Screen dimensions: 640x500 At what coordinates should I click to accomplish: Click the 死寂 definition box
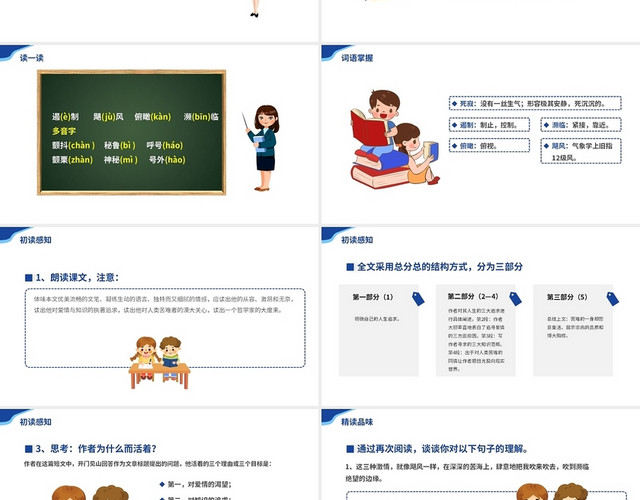535,103
